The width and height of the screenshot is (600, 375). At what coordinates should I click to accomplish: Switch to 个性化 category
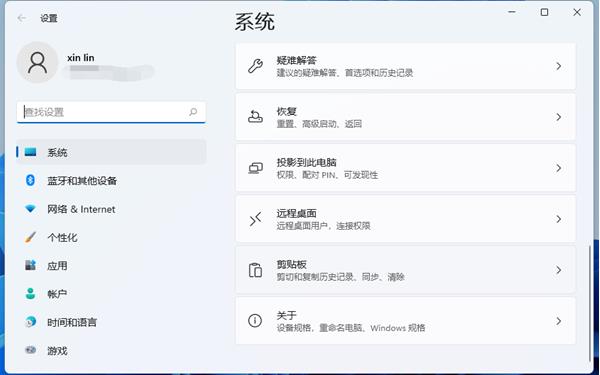pos(111,237)
